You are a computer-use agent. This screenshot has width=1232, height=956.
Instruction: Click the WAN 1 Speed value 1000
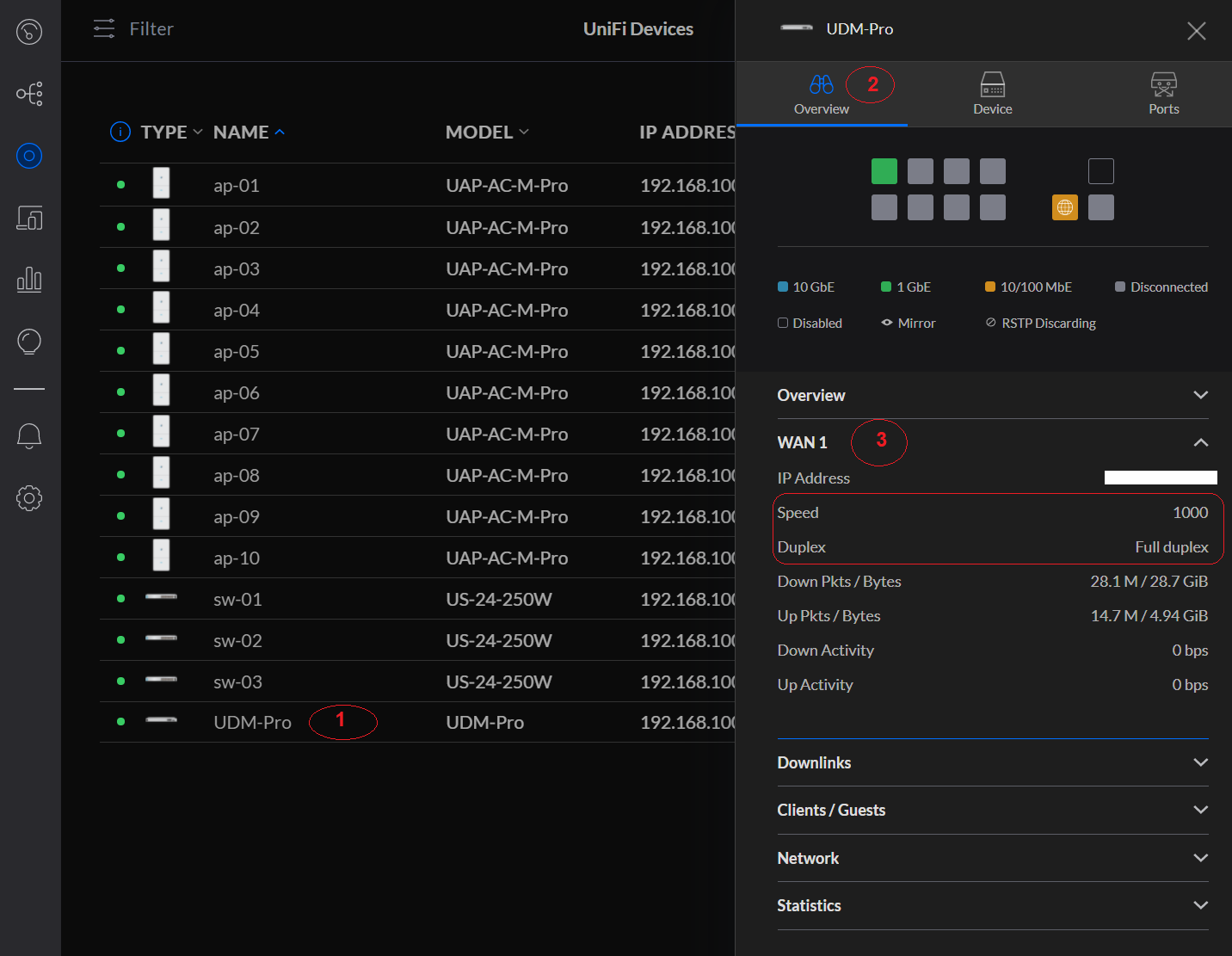point(1190,512)
